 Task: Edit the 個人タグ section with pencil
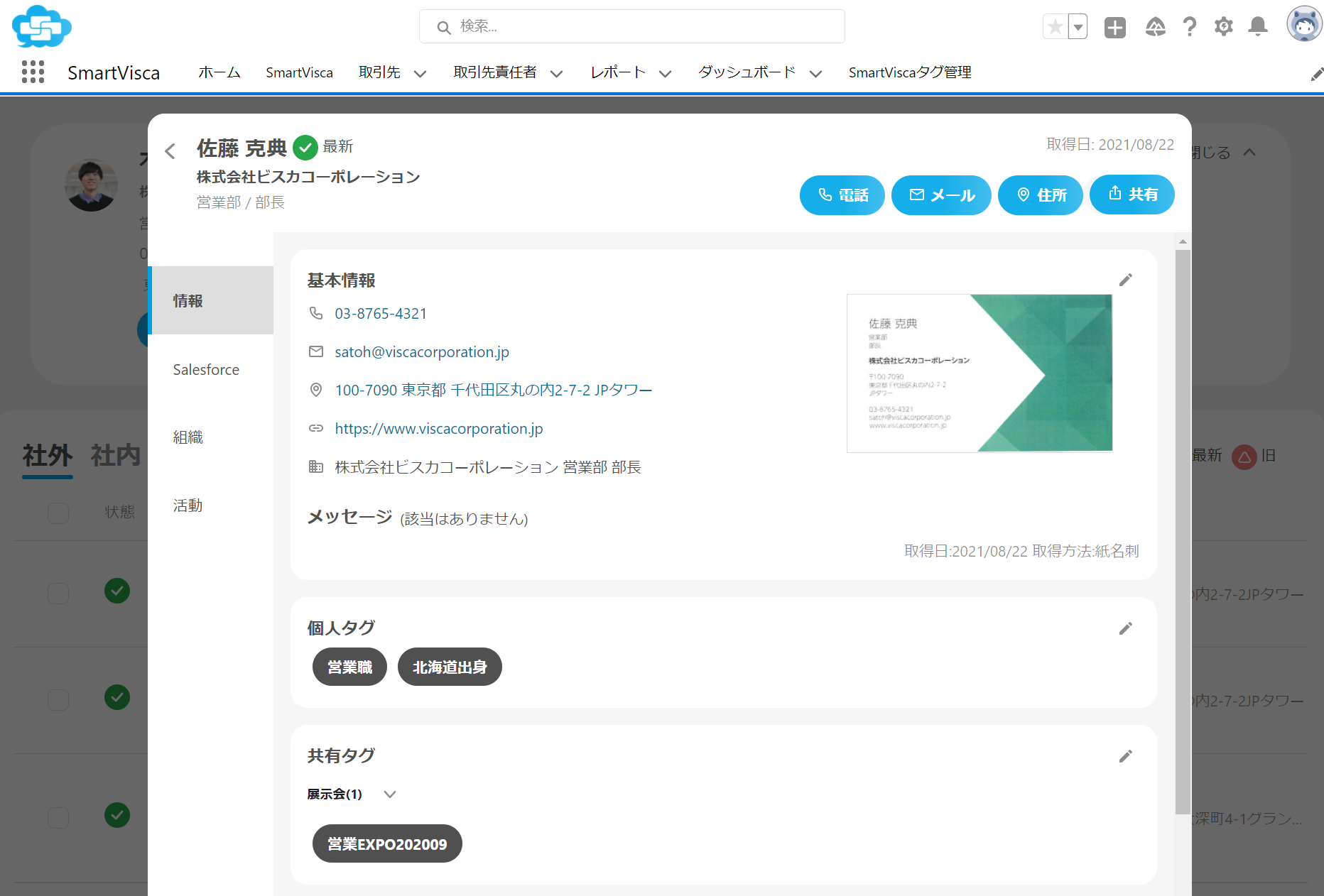[x=1126, y=628]
